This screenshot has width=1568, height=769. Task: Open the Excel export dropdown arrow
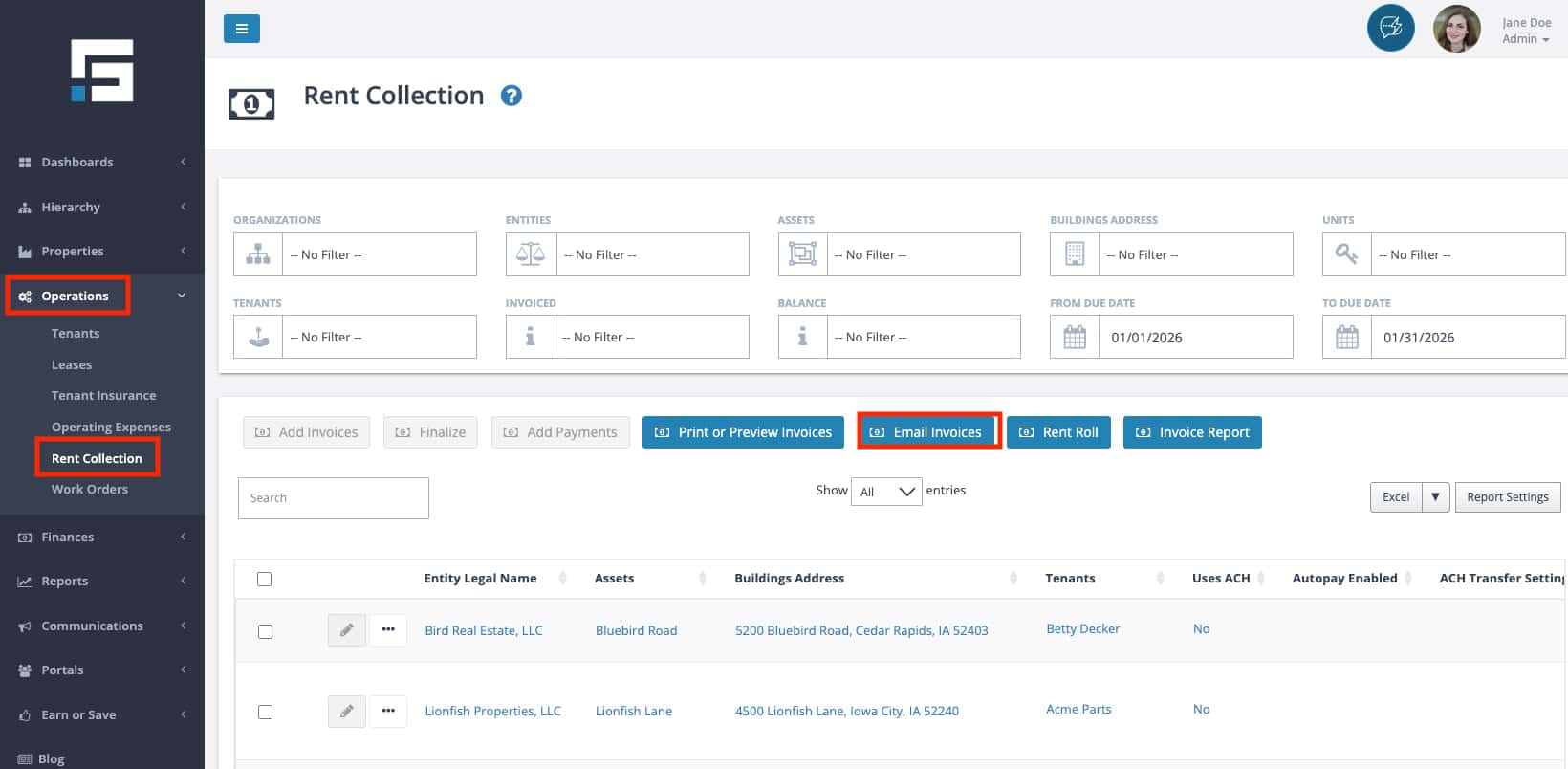click(1435, 497)
